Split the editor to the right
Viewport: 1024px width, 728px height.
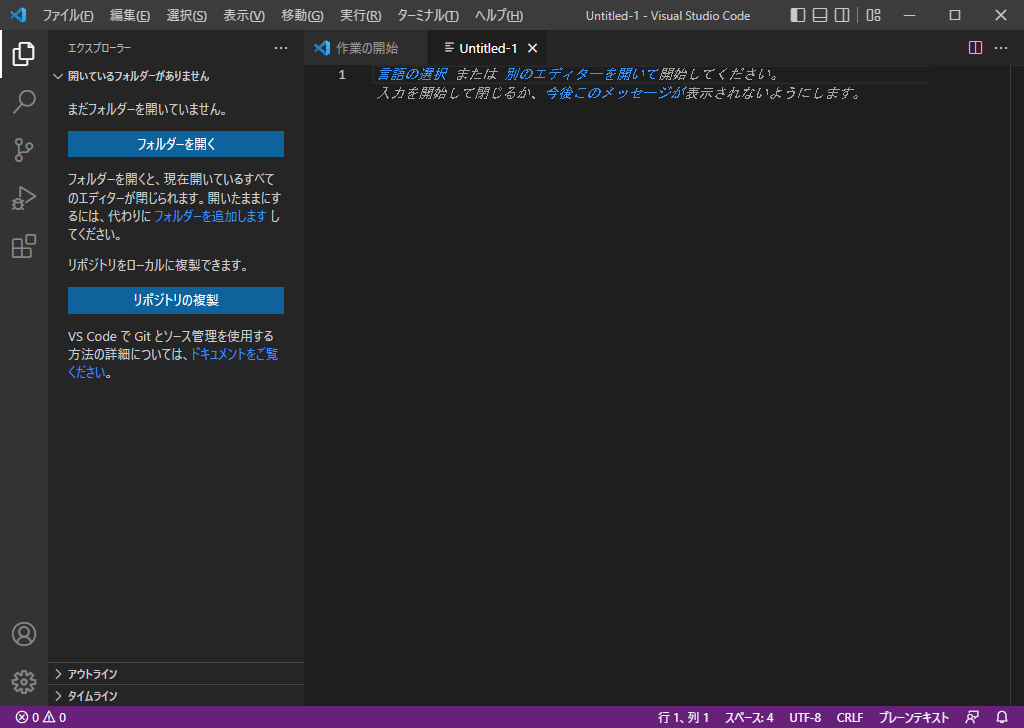coord(975,48)
